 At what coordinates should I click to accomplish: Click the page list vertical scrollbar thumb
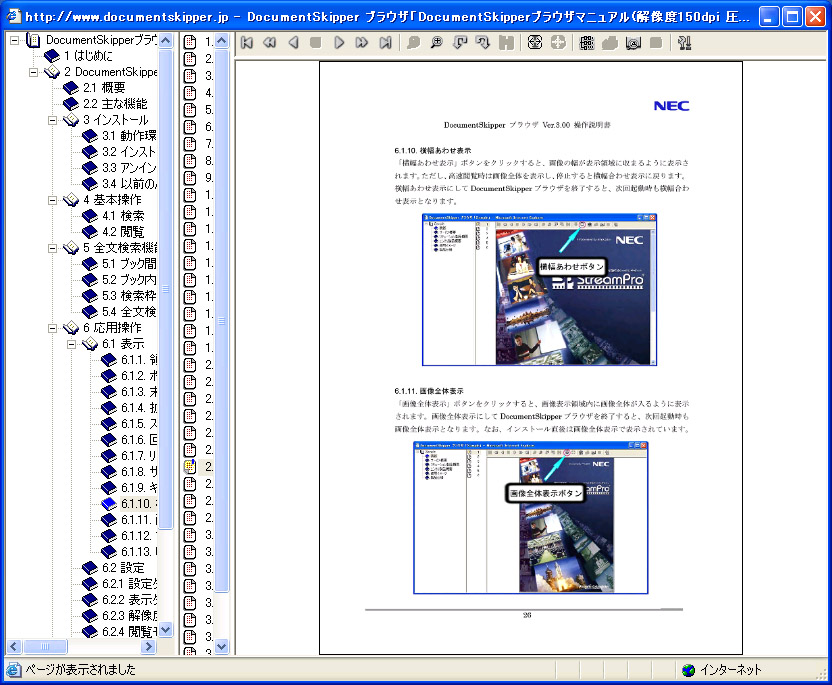click(222, 320)
